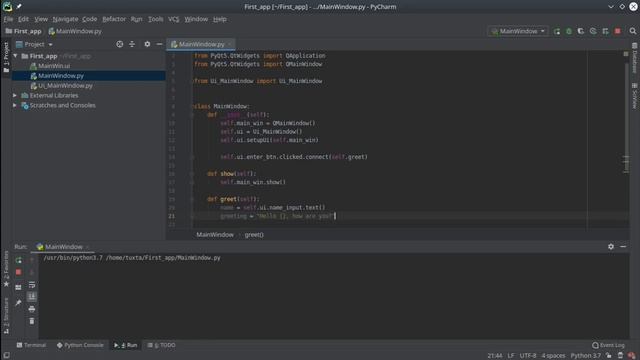The height and width of the screenshot is (360, 640).
Task: Open Search Everywhere magnifier icon
Action: coord(633,31)
